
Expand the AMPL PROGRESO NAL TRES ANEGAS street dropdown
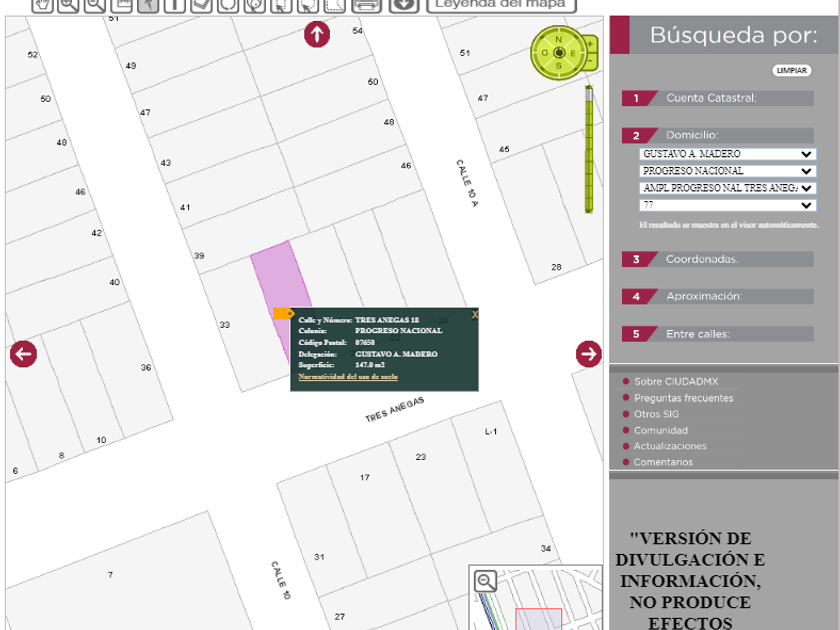[727, 188]
